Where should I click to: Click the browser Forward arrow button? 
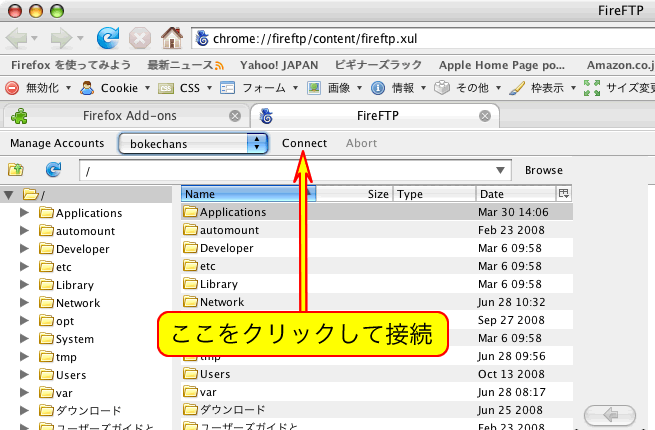pyautogui.click(x=61, y=38)
